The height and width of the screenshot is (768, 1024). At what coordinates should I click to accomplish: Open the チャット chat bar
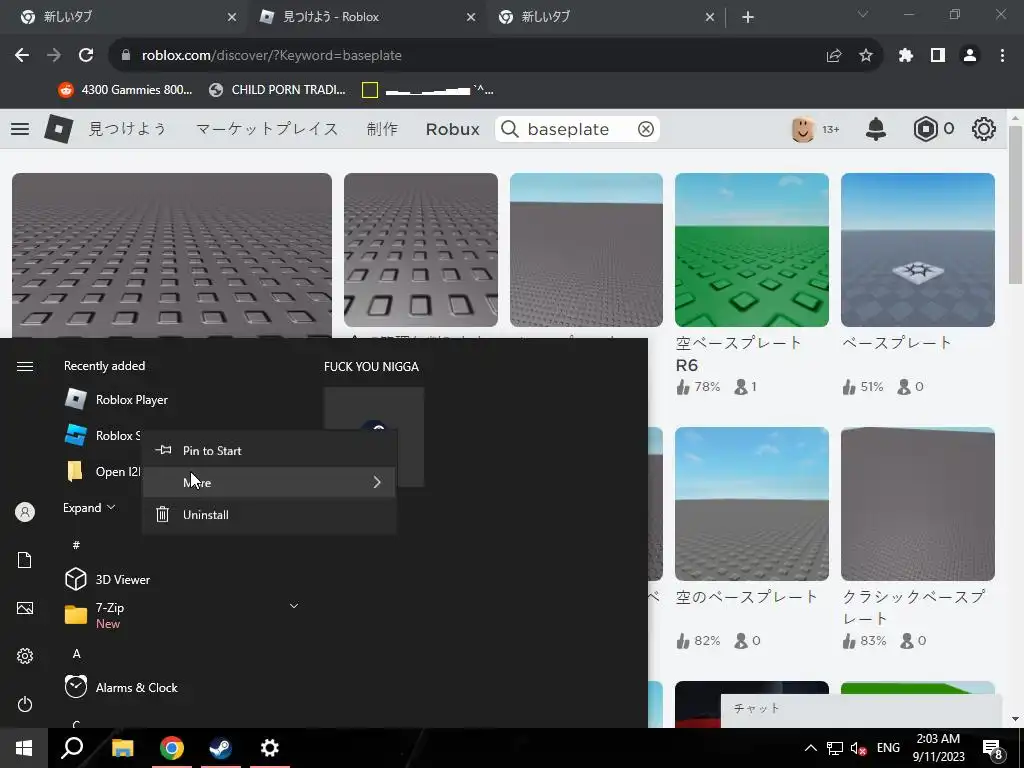pyautogui.click(x=861, y=709)
